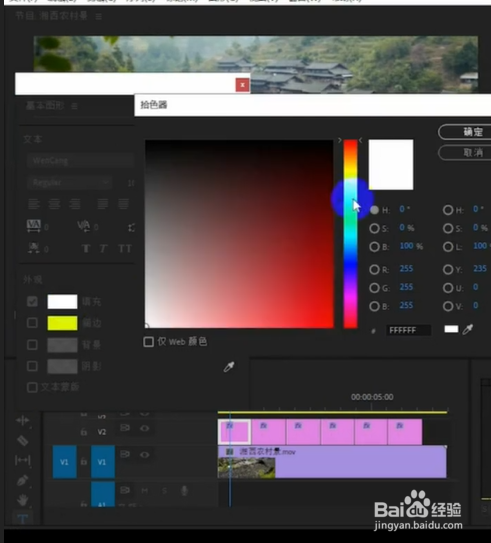The height and width of the screenshot is (543, 491).
Task: Align text right in the 文本 section
Action: point(75,204)
